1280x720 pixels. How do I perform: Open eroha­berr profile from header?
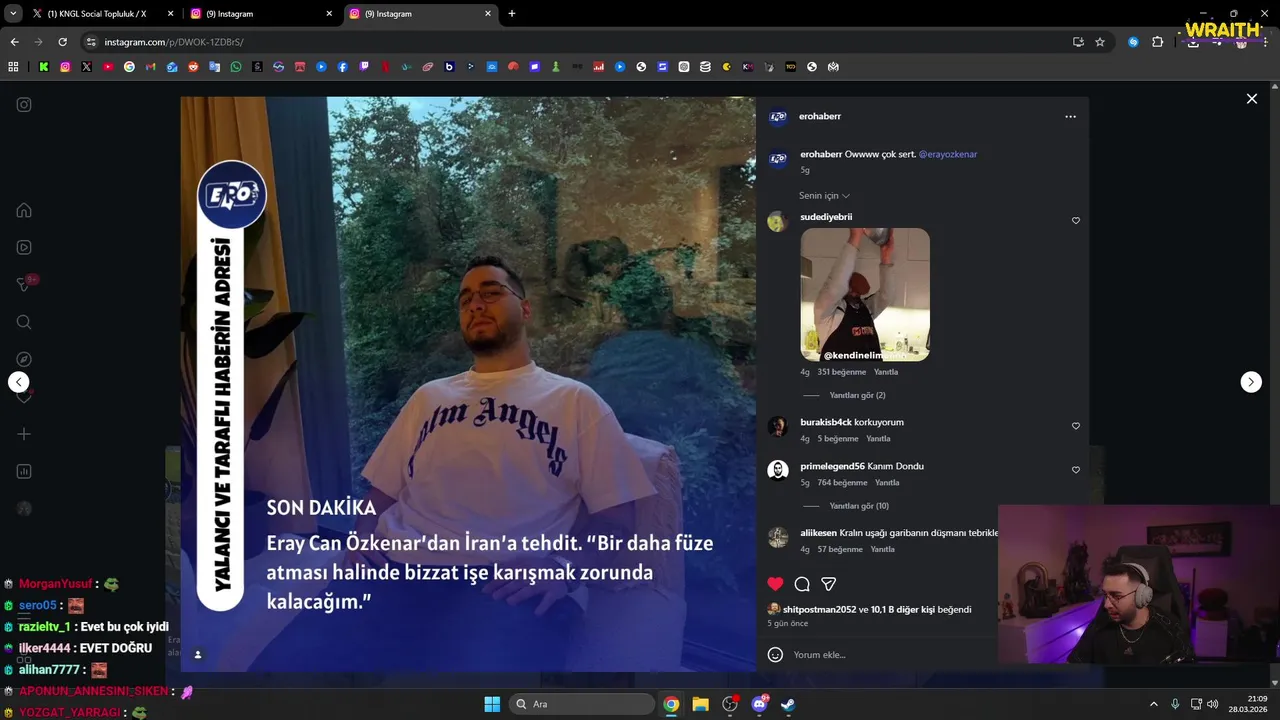pyautogui.click(x=820, y=116)
